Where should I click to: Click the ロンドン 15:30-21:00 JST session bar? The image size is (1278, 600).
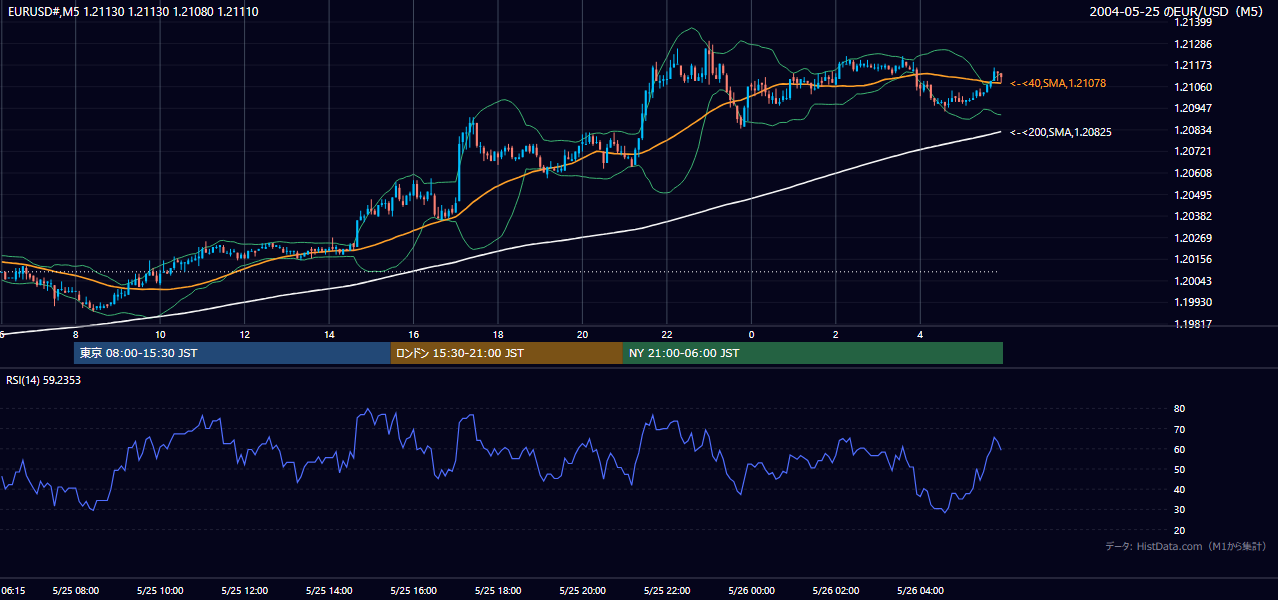pos(506,353)
